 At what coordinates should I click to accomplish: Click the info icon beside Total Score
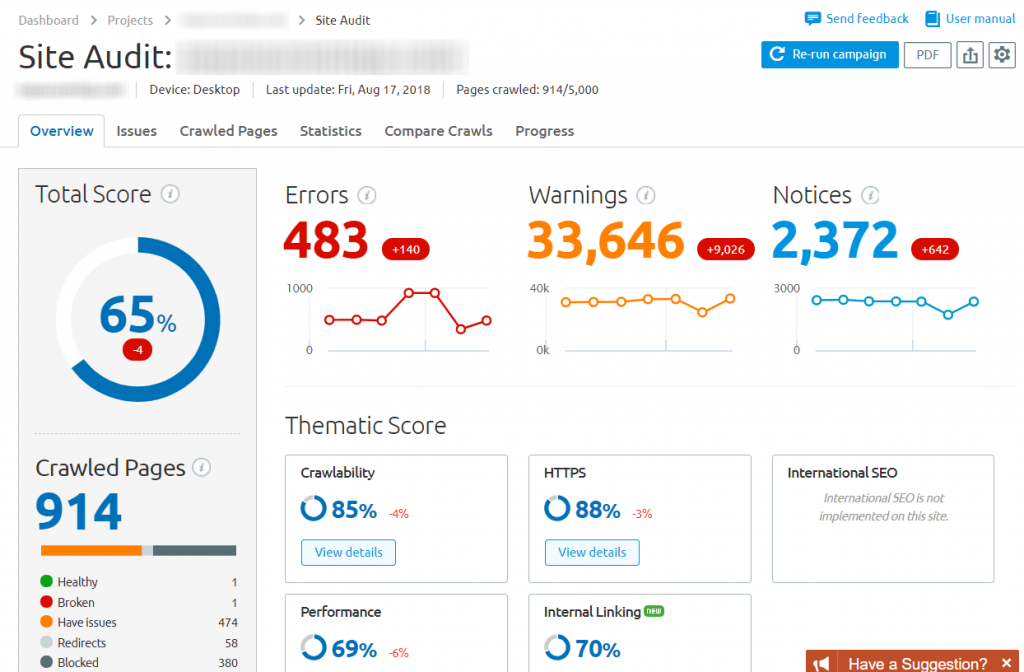[x=168, y=194]
